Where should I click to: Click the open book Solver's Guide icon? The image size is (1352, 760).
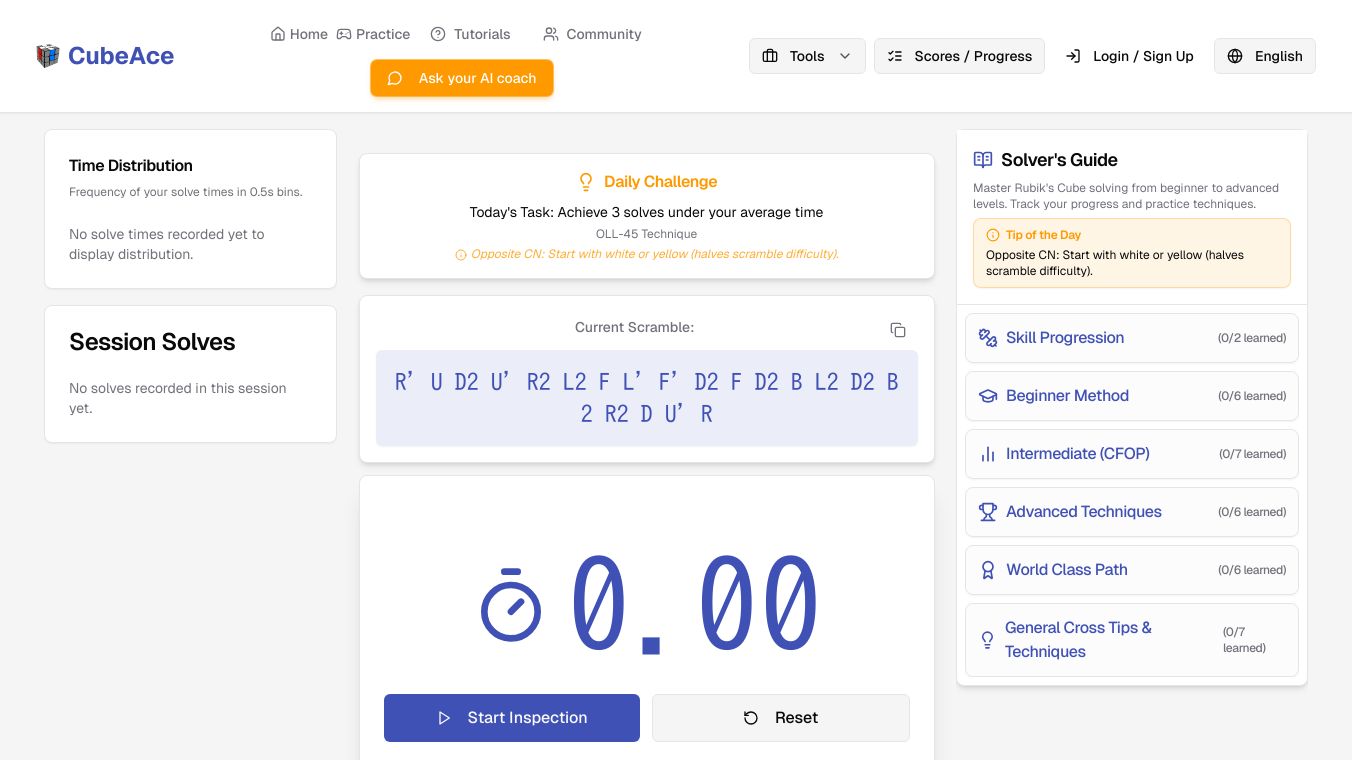(x=983, y=160)
